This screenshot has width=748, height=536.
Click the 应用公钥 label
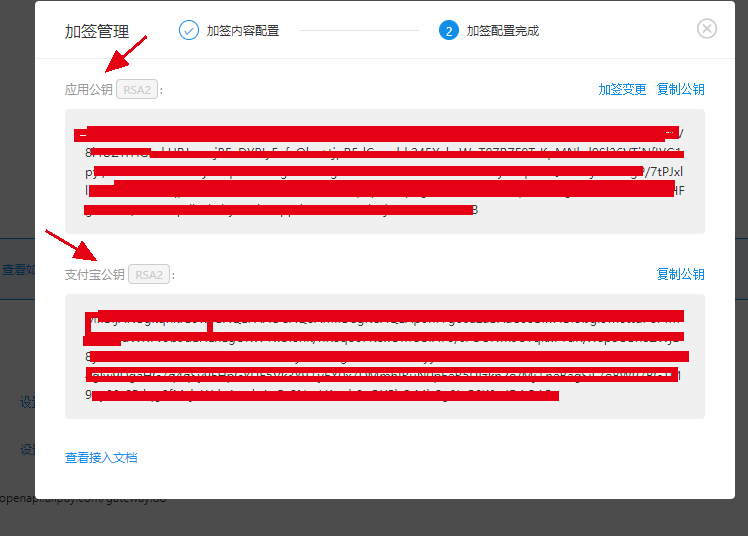(x=89, y=90)
